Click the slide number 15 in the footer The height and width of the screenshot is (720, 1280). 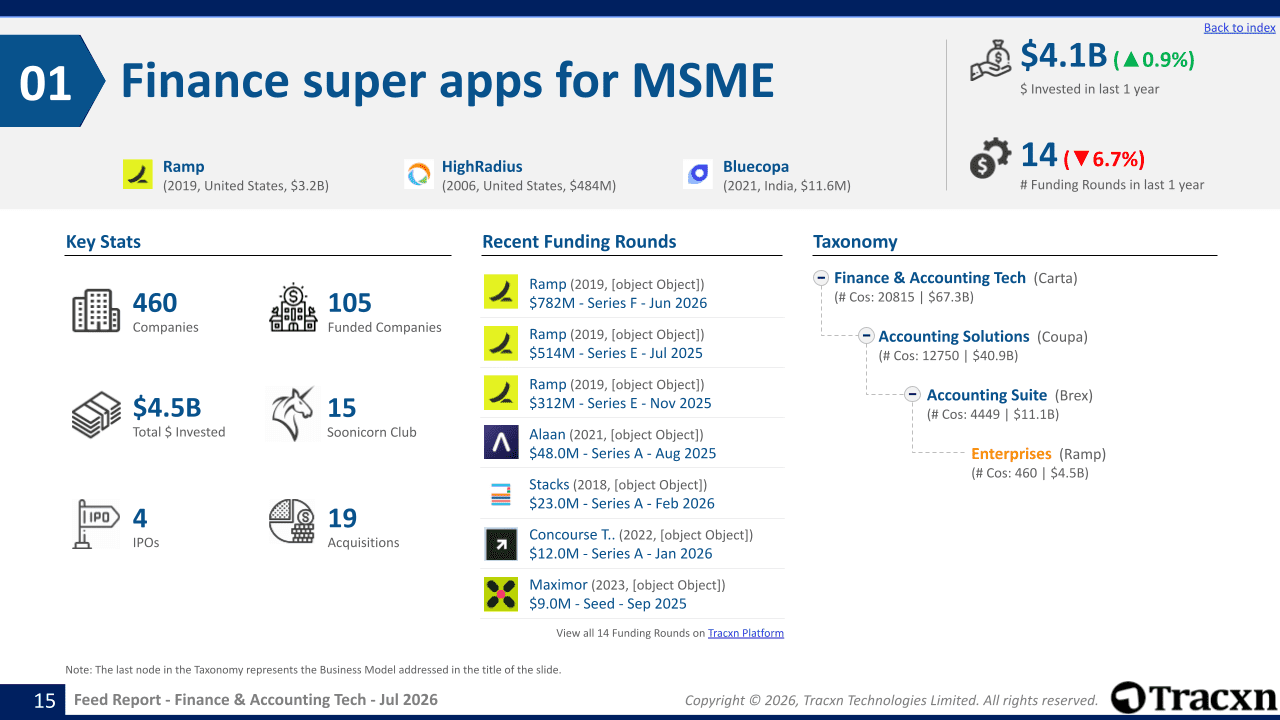tap(45, 701)
